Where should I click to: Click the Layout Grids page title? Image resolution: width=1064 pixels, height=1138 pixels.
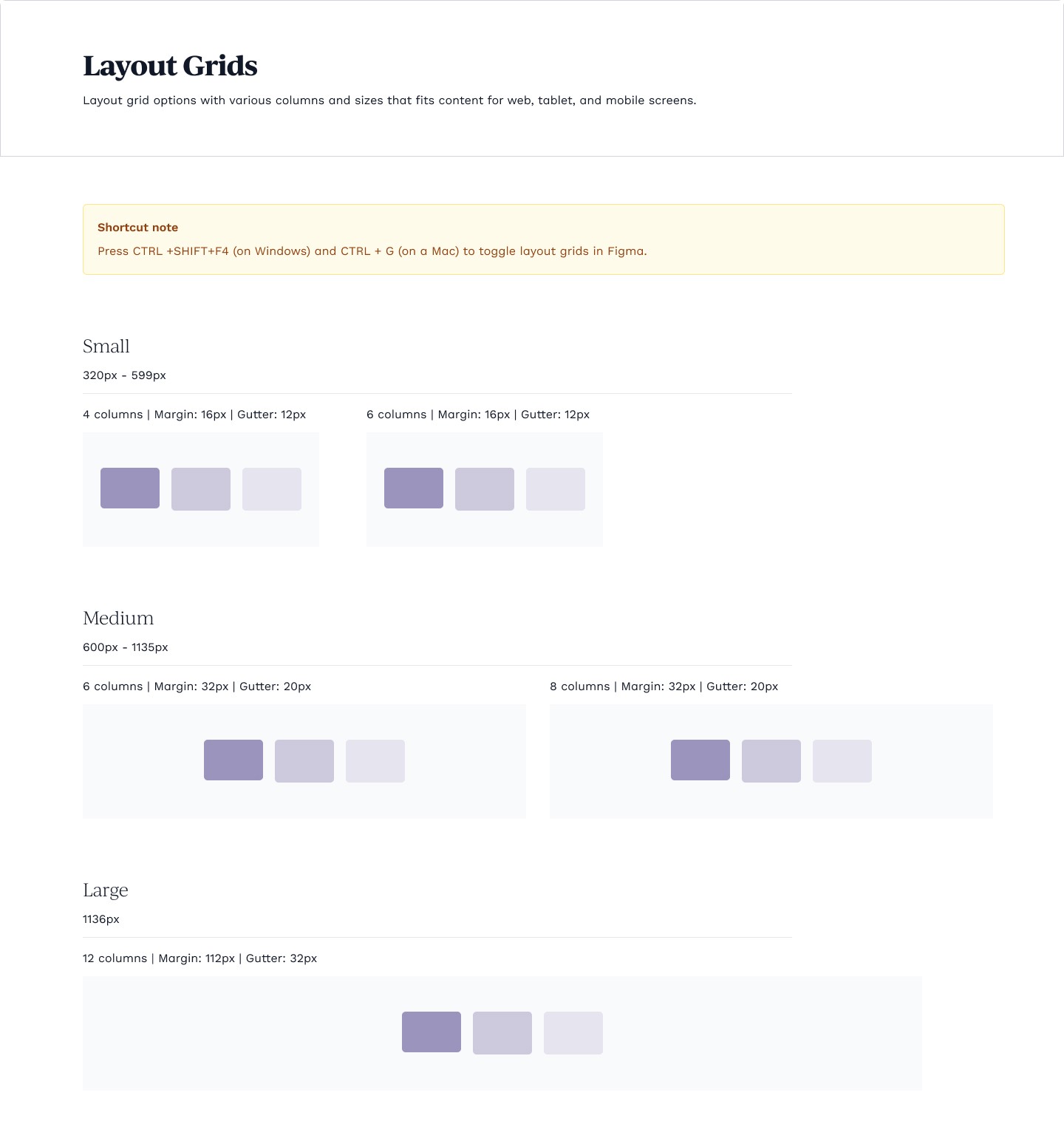tap(170, 66)
